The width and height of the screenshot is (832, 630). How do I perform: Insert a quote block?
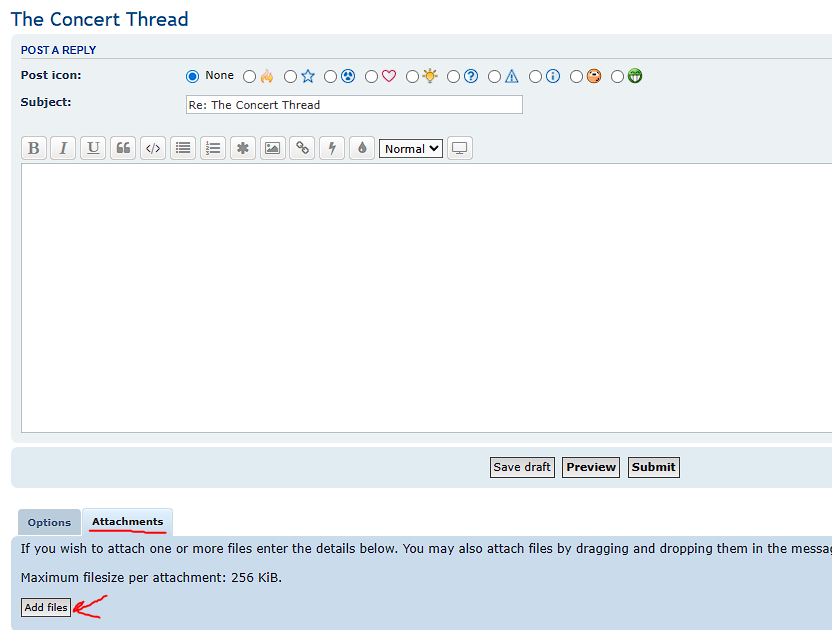pos(123,148)
